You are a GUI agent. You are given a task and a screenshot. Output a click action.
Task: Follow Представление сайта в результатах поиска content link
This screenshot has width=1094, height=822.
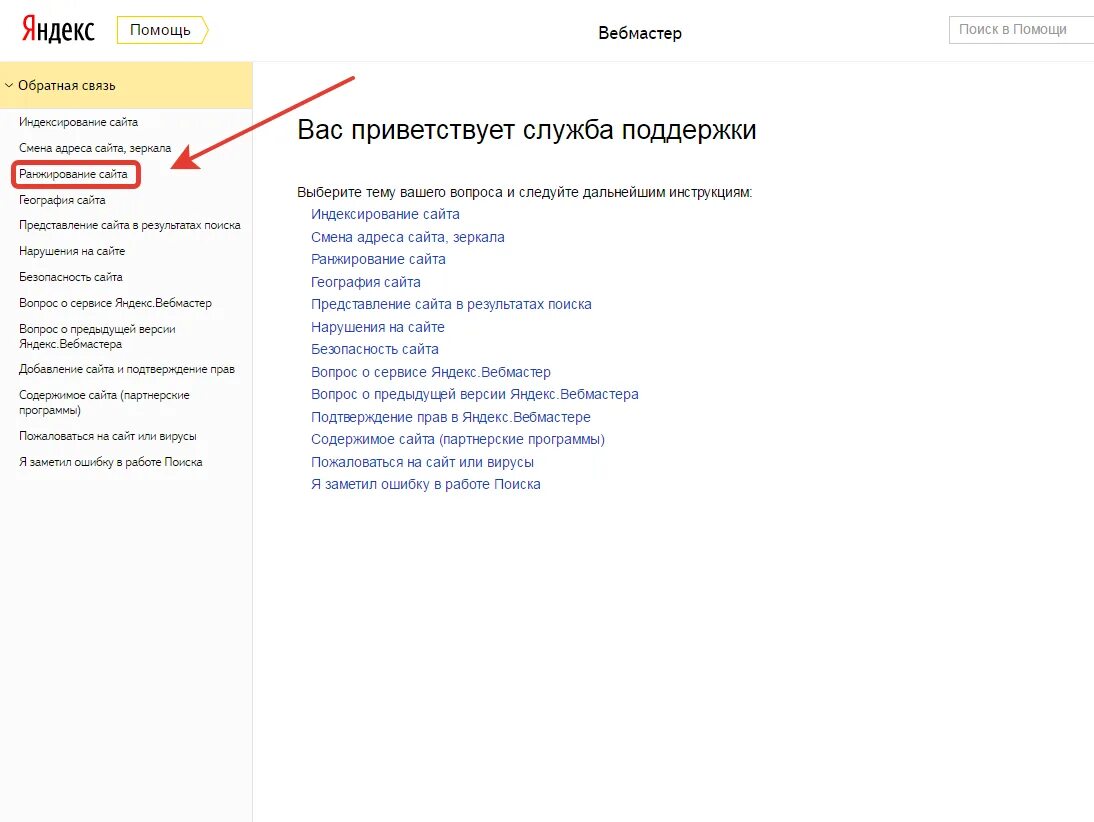coord(451,304)
